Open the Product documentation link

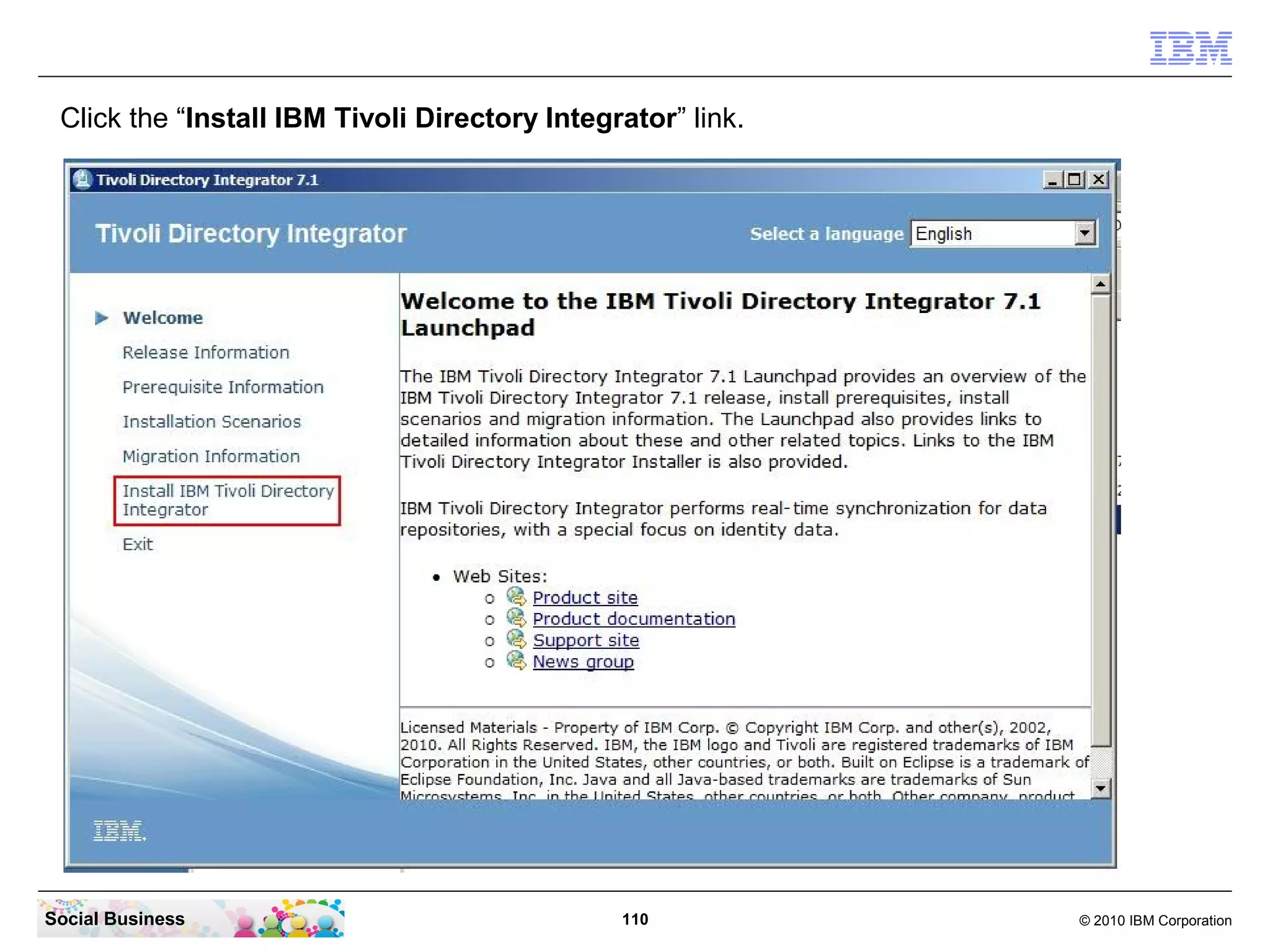click(634, 619)
